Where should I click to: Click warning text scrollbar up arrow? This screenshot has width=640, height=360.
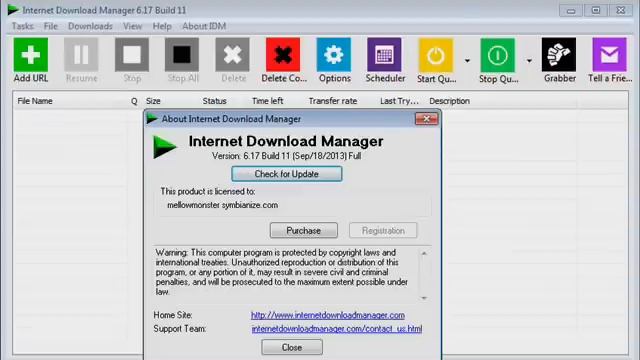(424, 253)
